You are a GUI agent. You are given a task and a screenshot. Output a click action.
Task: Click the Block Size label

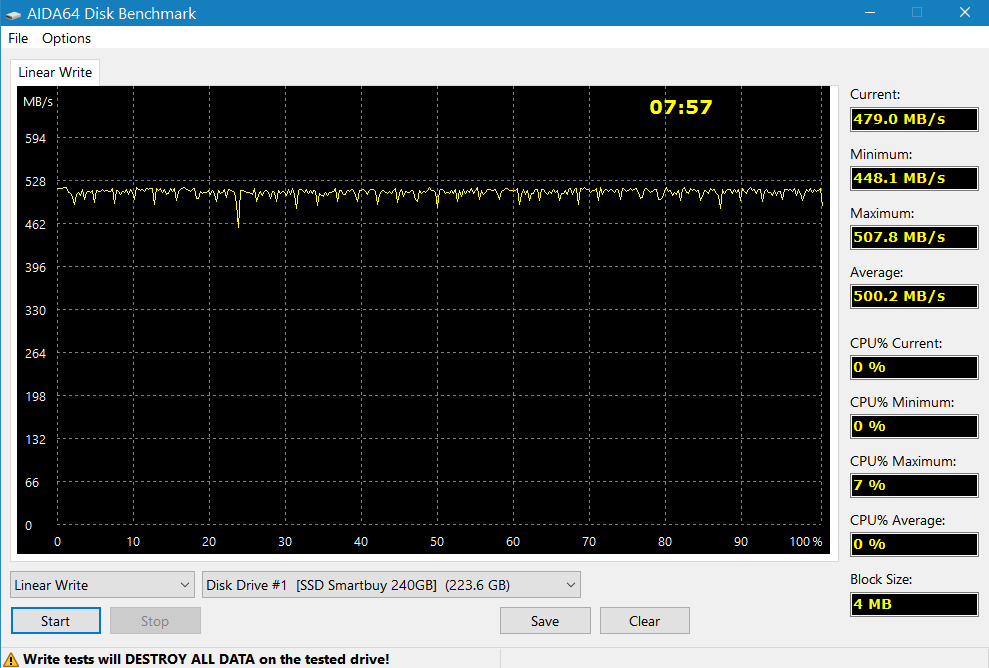[x=881, y=579]
